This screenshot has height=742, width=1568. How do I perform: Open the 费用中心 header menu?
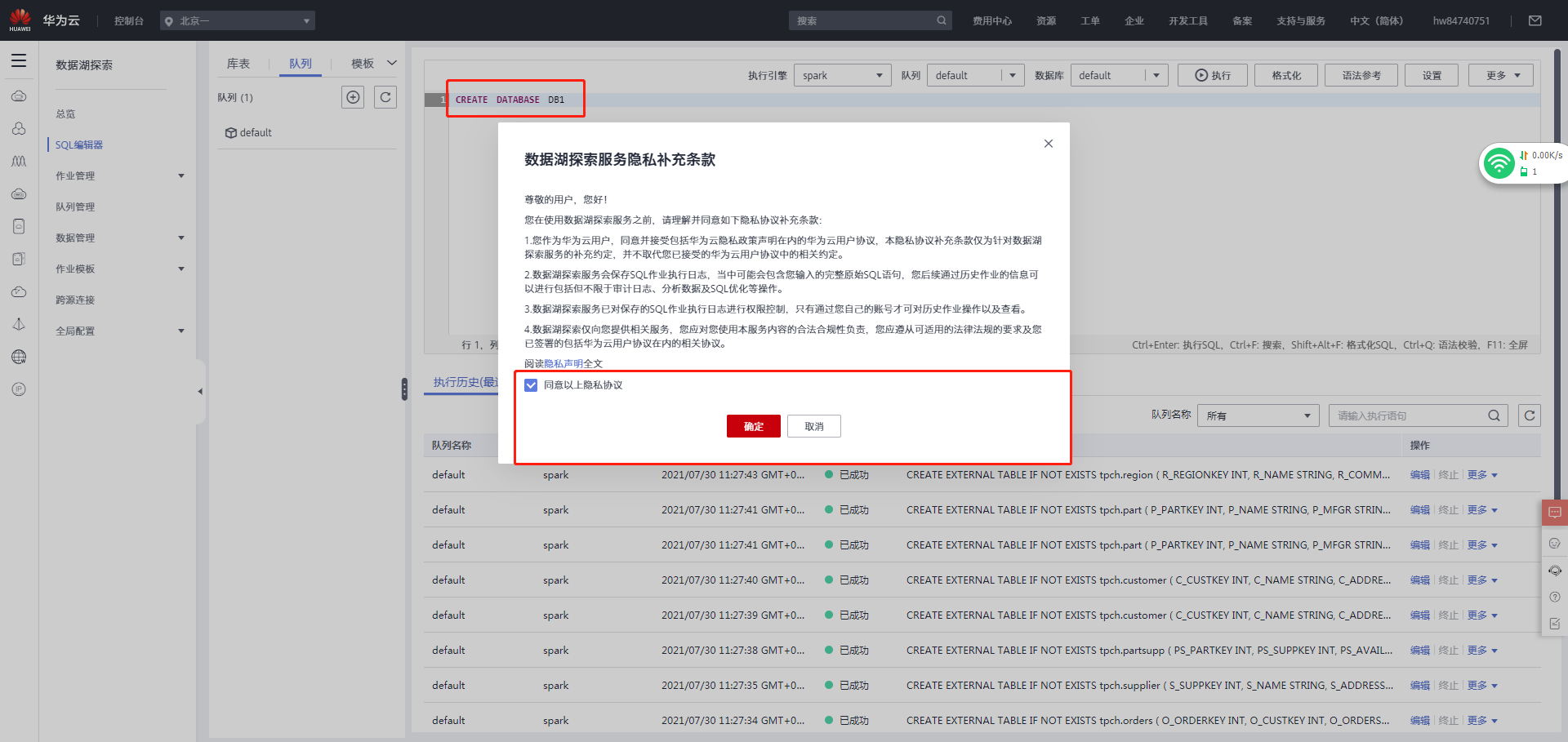pos(992,20)
